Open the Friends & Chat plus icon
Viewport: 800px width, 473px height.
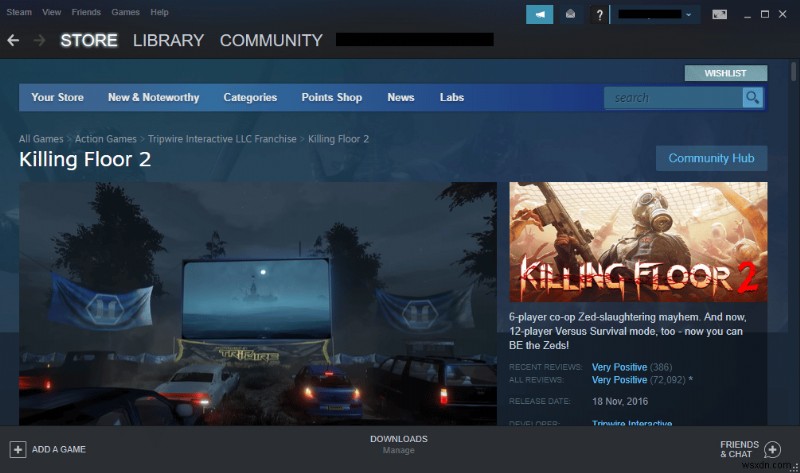coord(772,450)
